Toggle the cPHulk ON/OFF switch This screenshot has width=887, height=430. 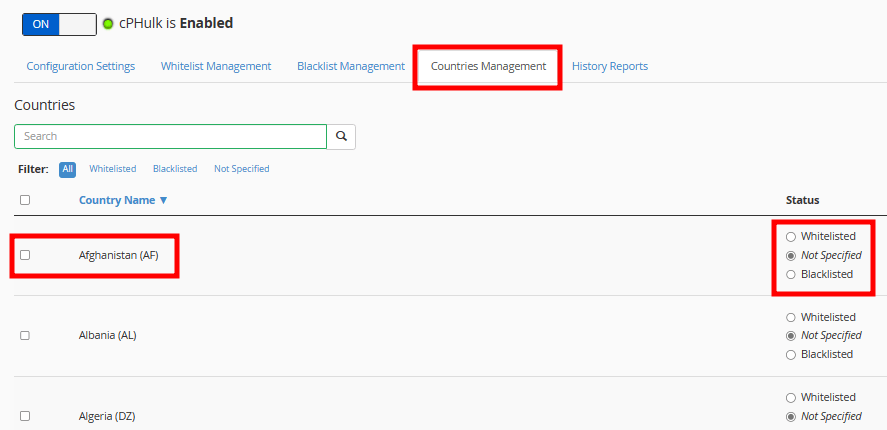pos(59,24)
